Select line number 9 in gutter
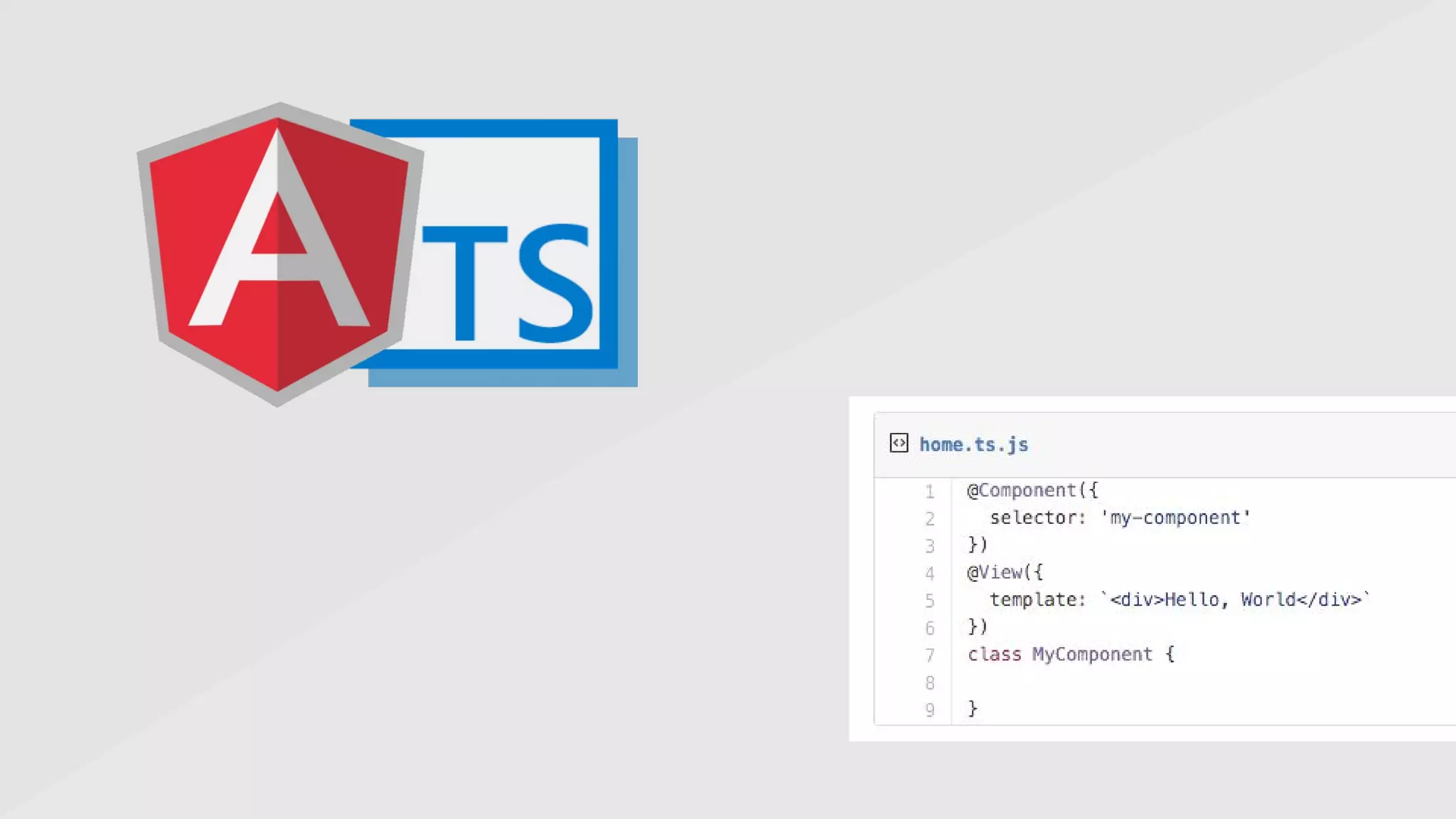This screenshot has height=819, width=1456. coord(929,710)
